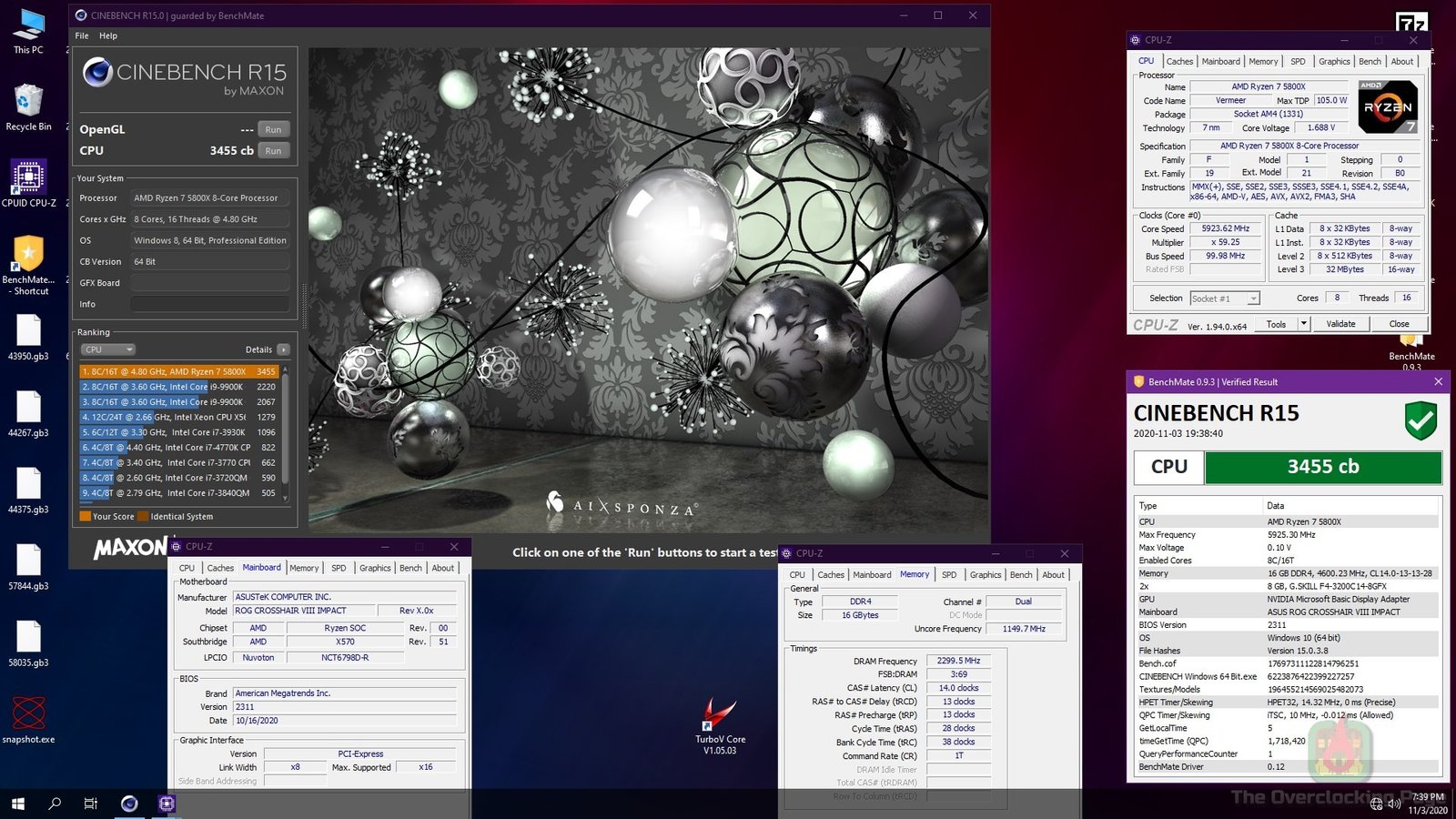
Task: Click the speaker icon in the system tray
Action: (x=1391, y=804)
